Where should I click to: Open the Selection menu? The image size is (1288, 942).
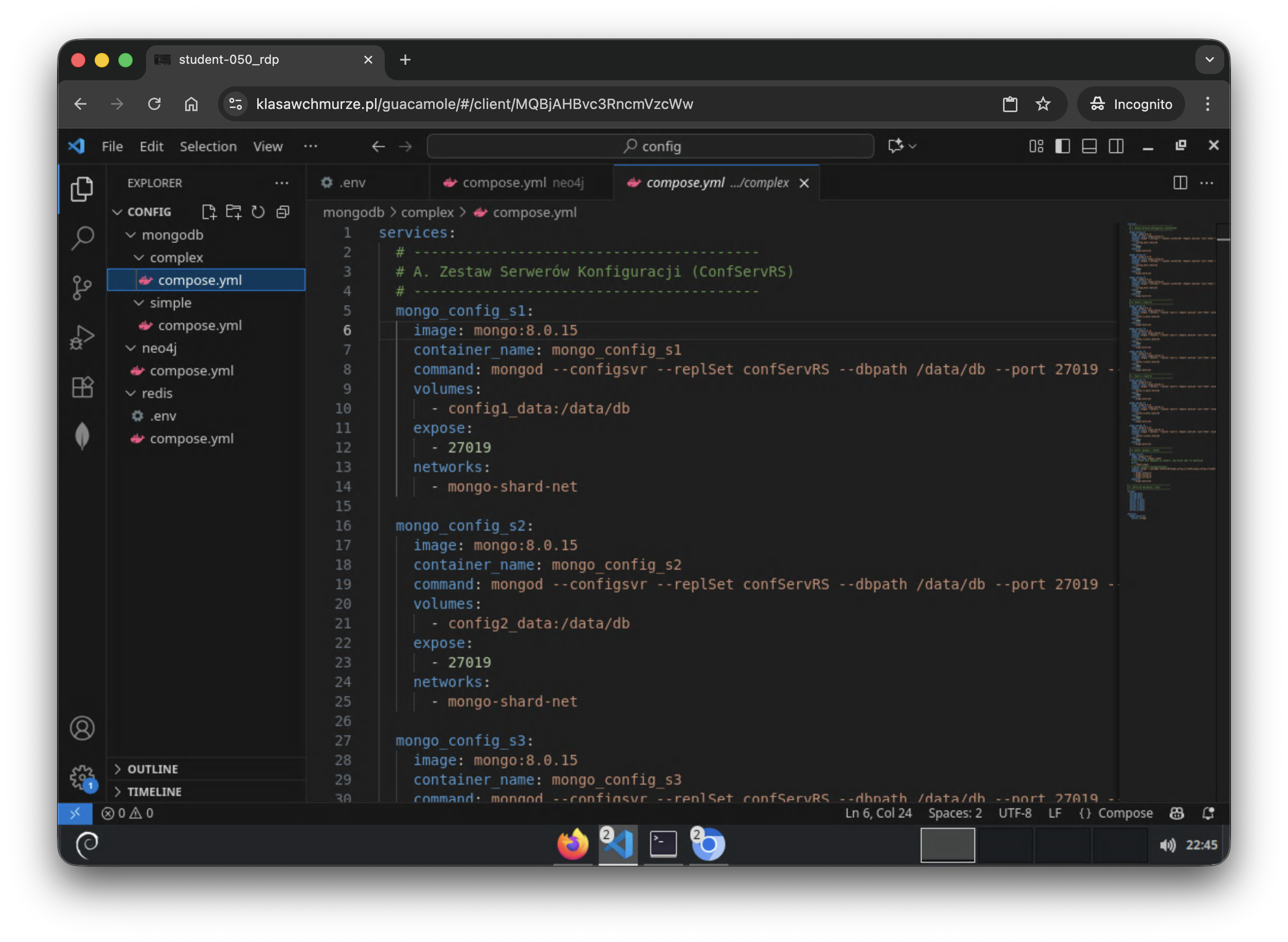208,147
